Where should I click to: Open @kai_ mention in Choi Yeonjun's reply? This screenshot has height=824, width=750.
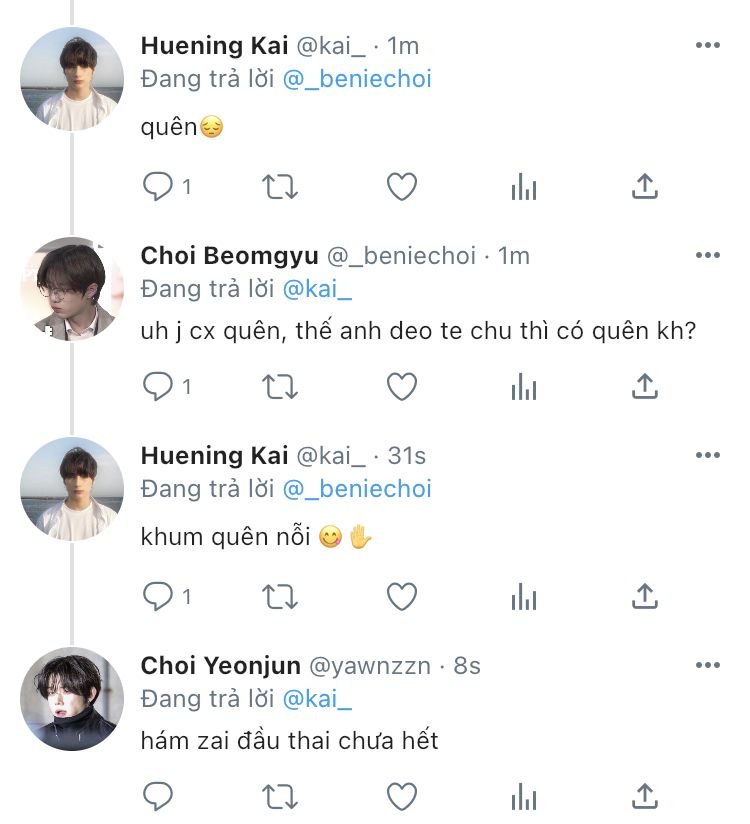[x=317, y=699]
